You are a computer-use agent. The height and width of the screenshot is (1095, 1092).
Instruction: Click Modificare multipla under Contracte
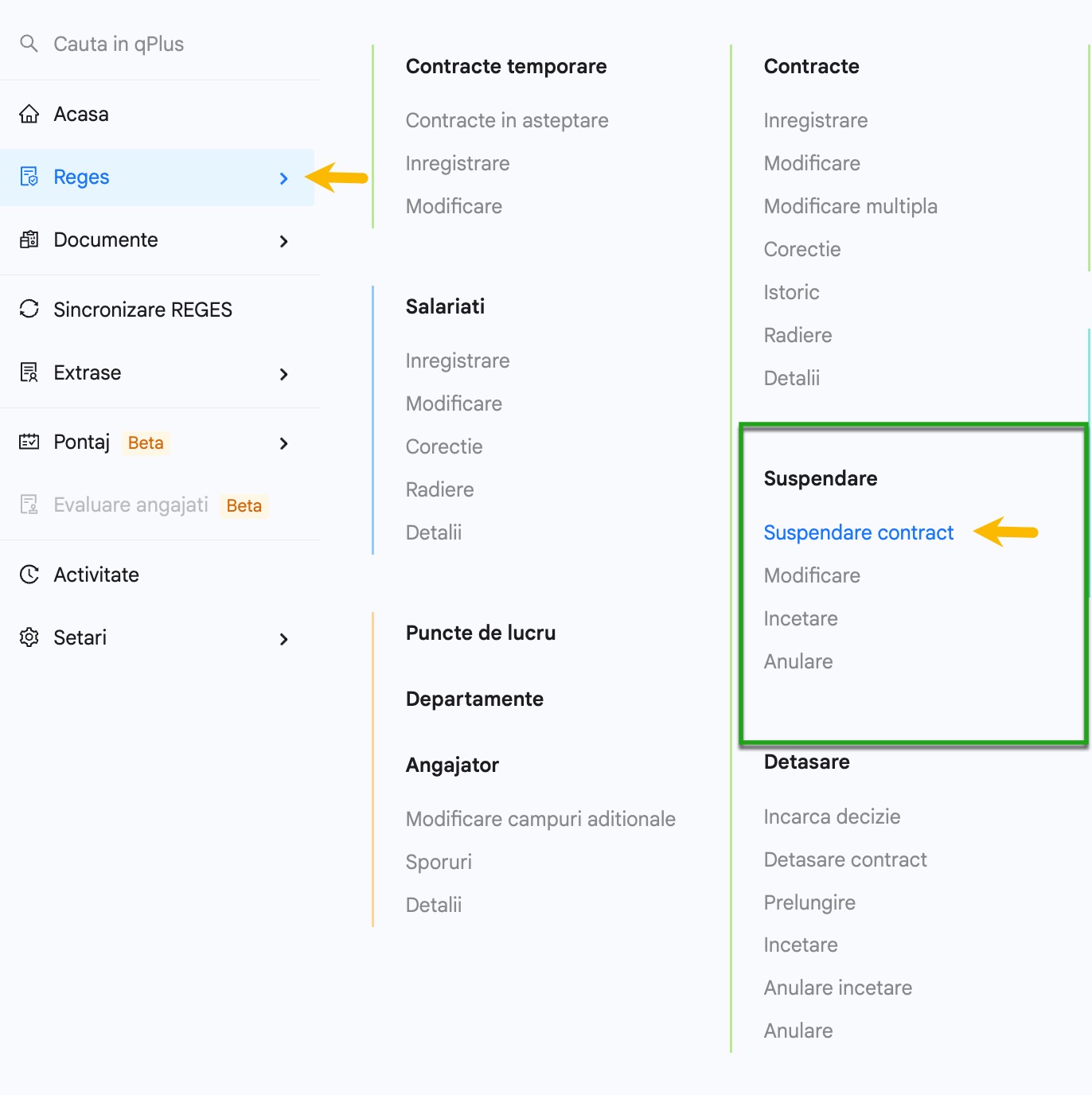click(850, 206)
